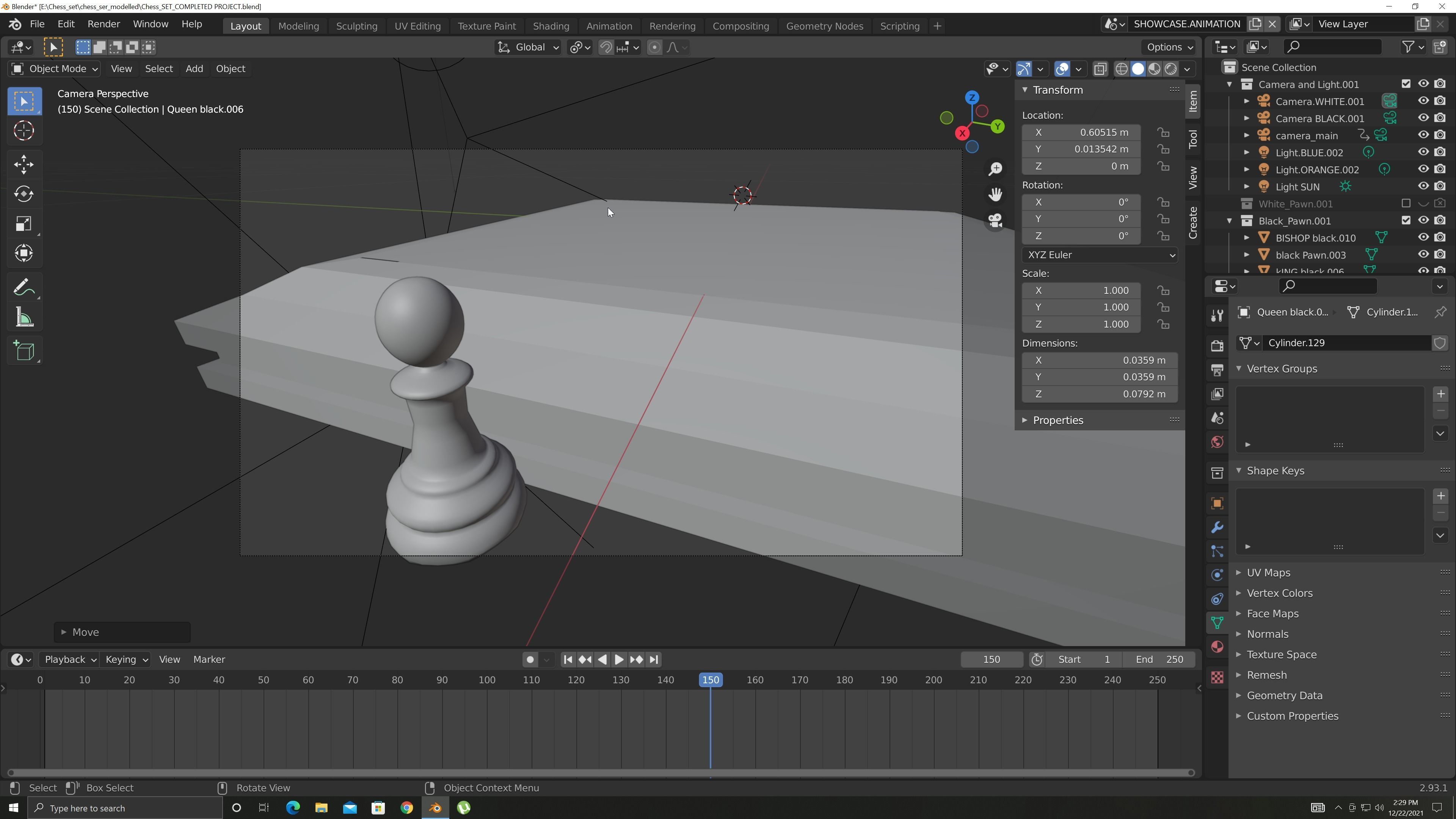Open the Marker menu in timeline
1456x819 pixels.
209,660
